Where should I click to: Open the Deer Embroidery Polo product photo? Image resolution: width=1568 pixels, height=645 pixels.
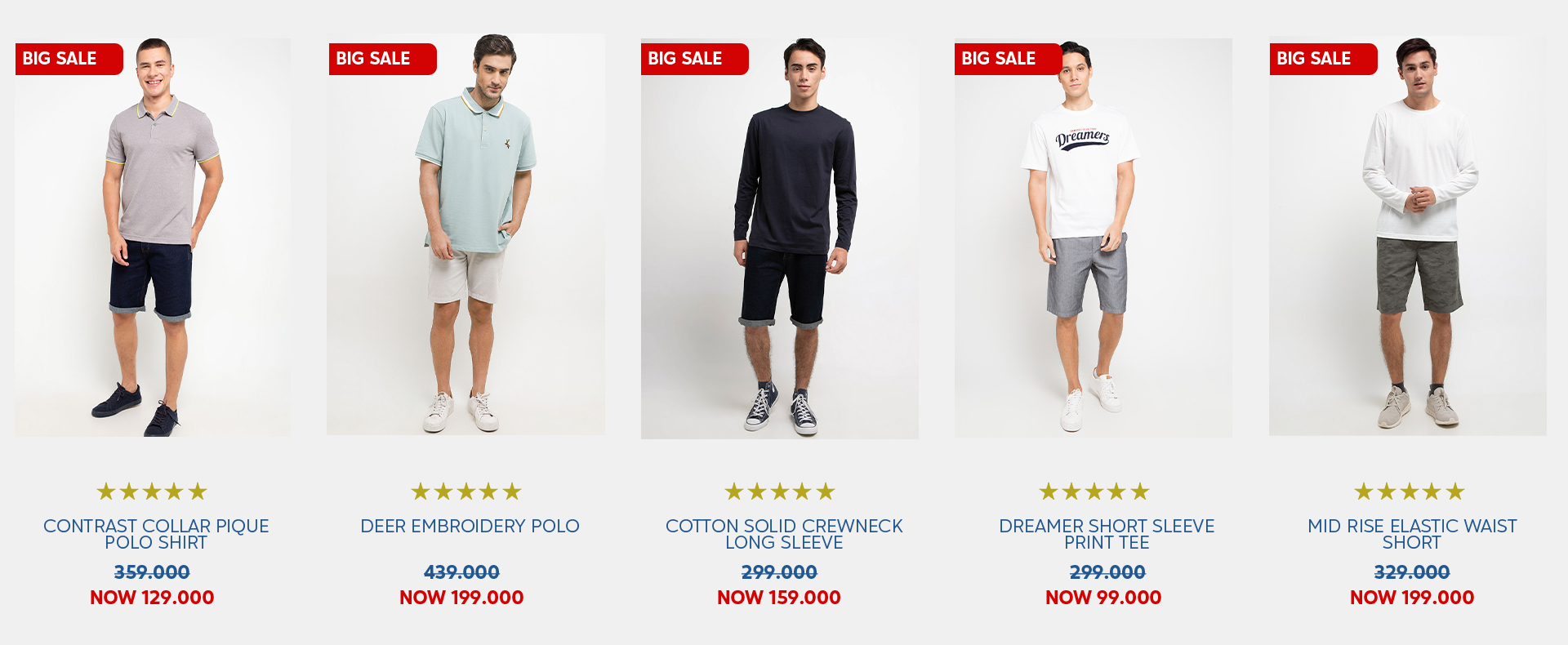tap(465, 234)
